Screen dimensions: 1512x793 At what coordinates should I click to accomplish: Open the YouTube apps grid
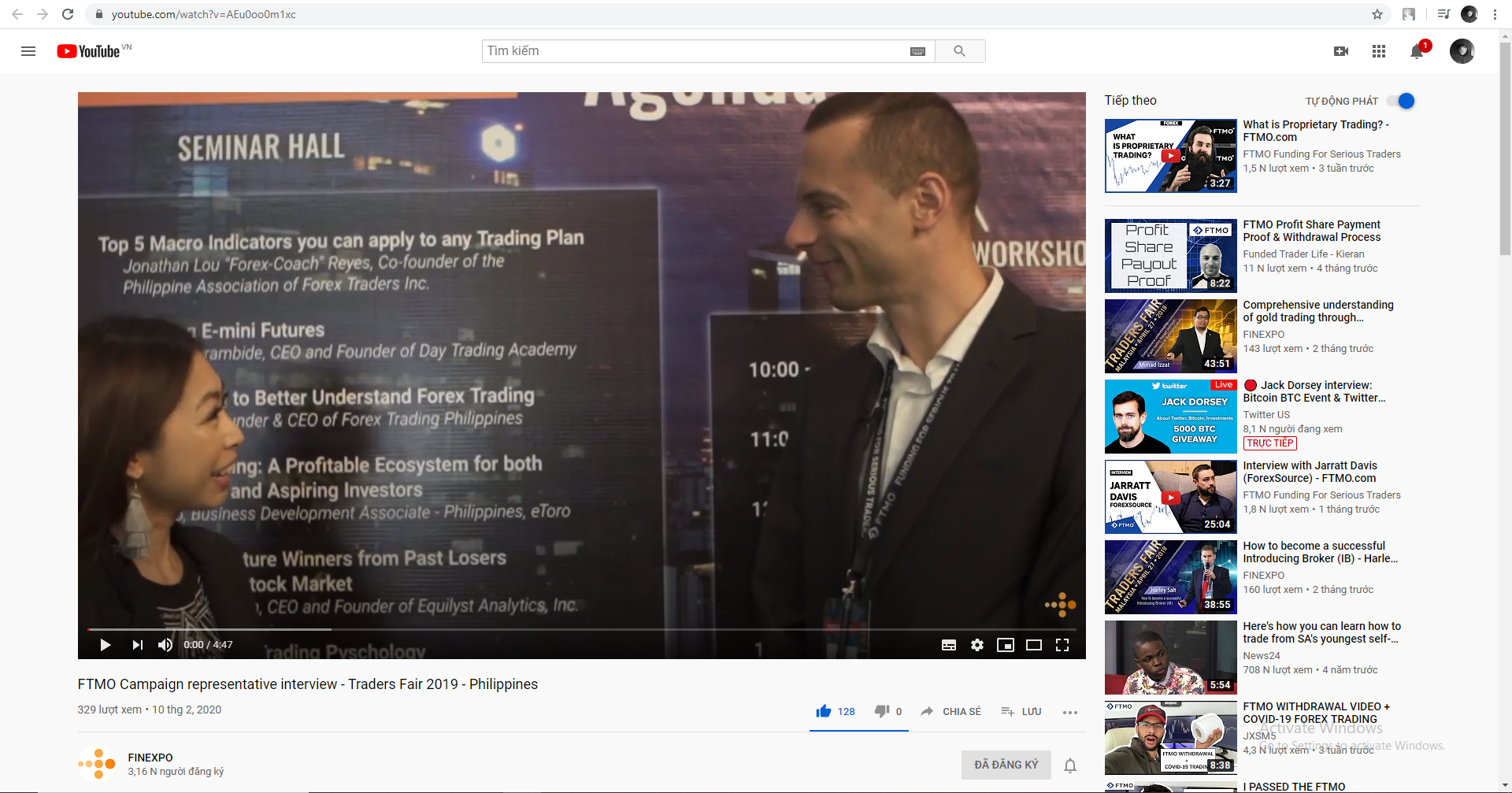(1379, 51)
